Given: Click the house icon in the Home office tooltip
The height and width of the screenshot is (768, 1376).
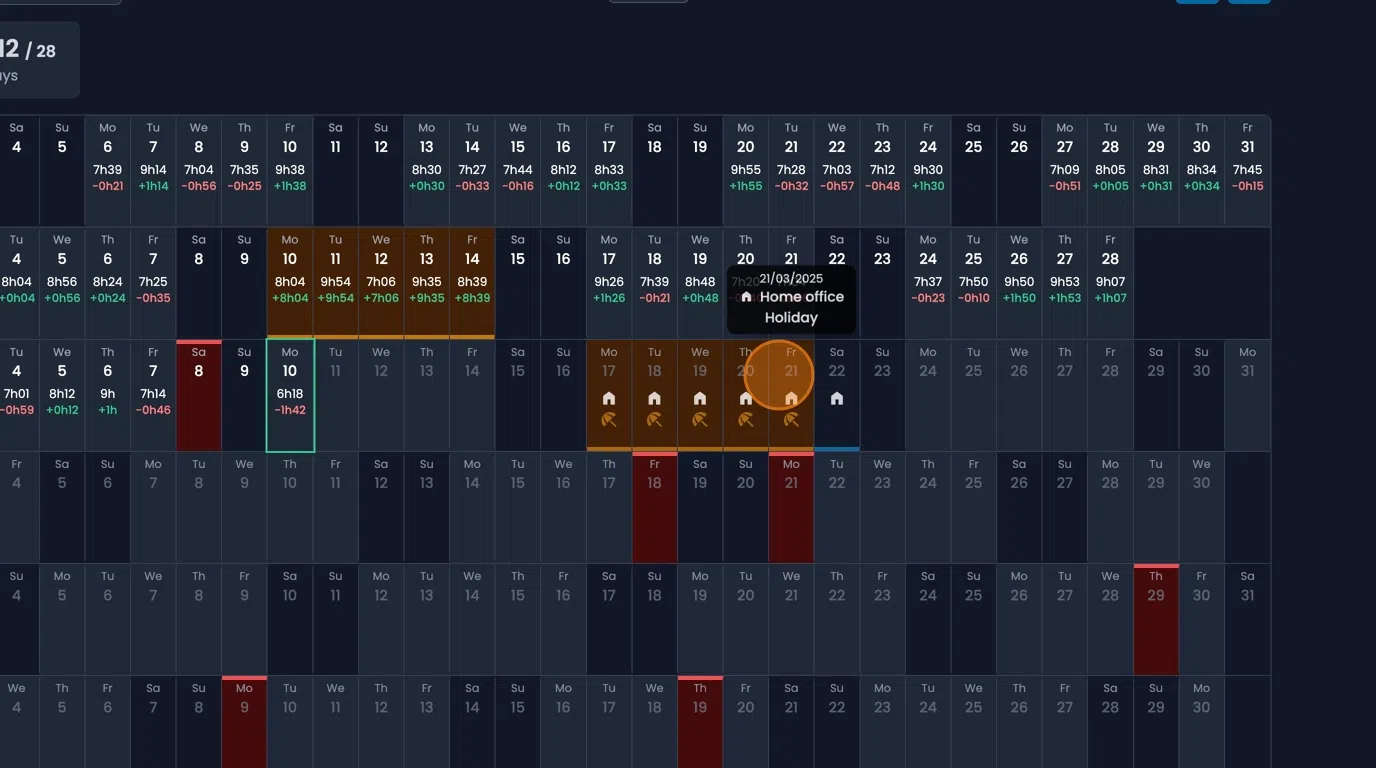Looking at the screenshot, I should tap(746, 297).
